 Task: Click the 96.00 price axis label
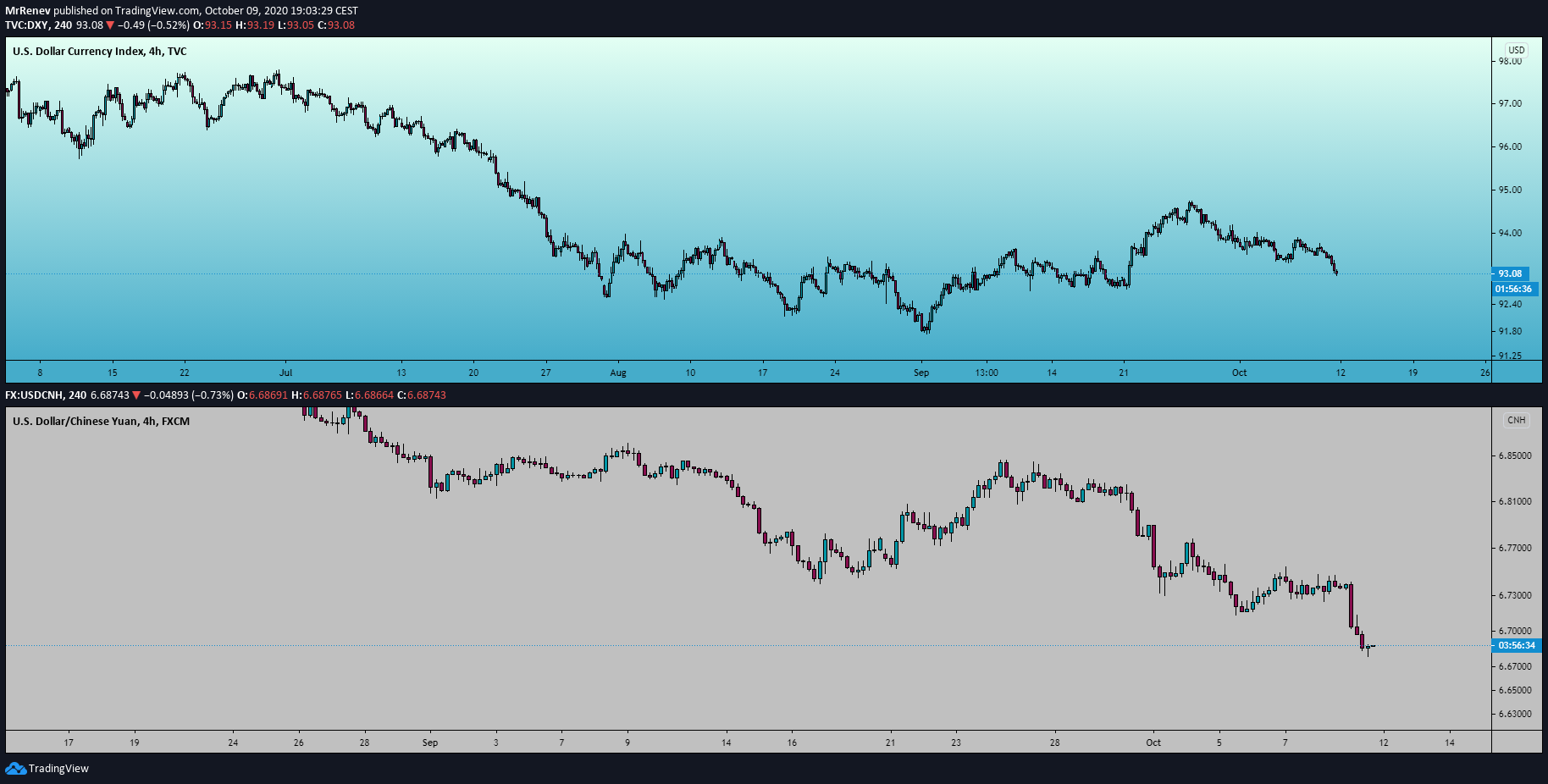point(1510,146)
